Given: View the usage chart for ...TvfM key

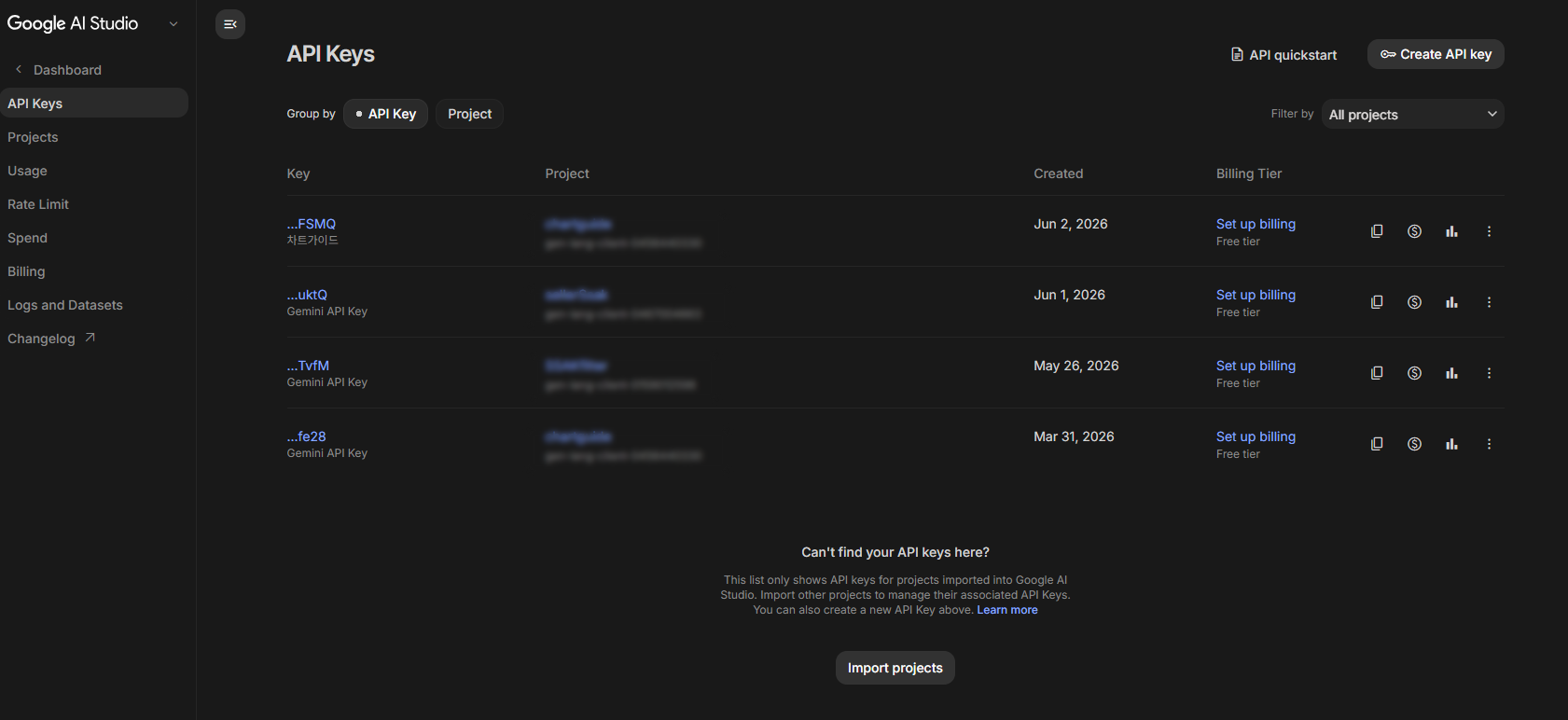Looking at the screenshot, I should pyautogui.click(x=1451, y=373).
